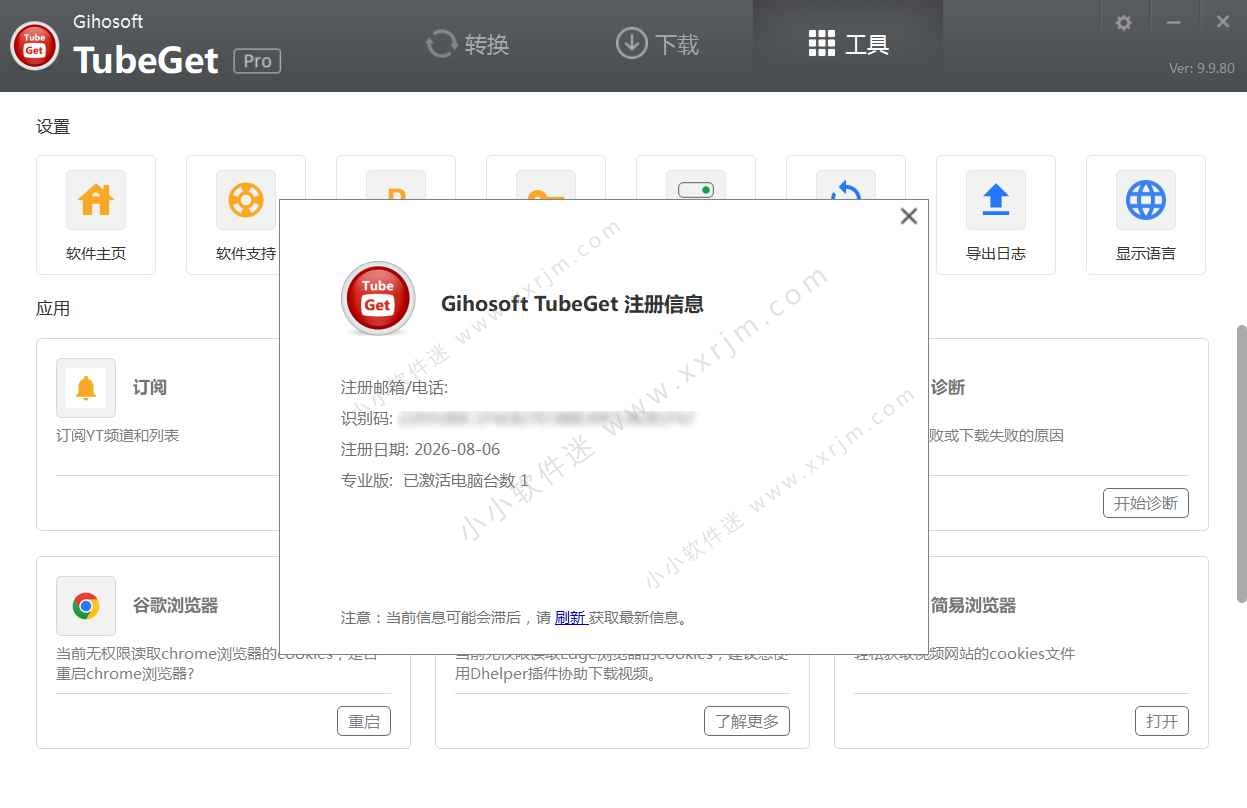Screen dimensions: 1247x808
Task: Click the blurred 识别码 value
Action: click(546, 418)
